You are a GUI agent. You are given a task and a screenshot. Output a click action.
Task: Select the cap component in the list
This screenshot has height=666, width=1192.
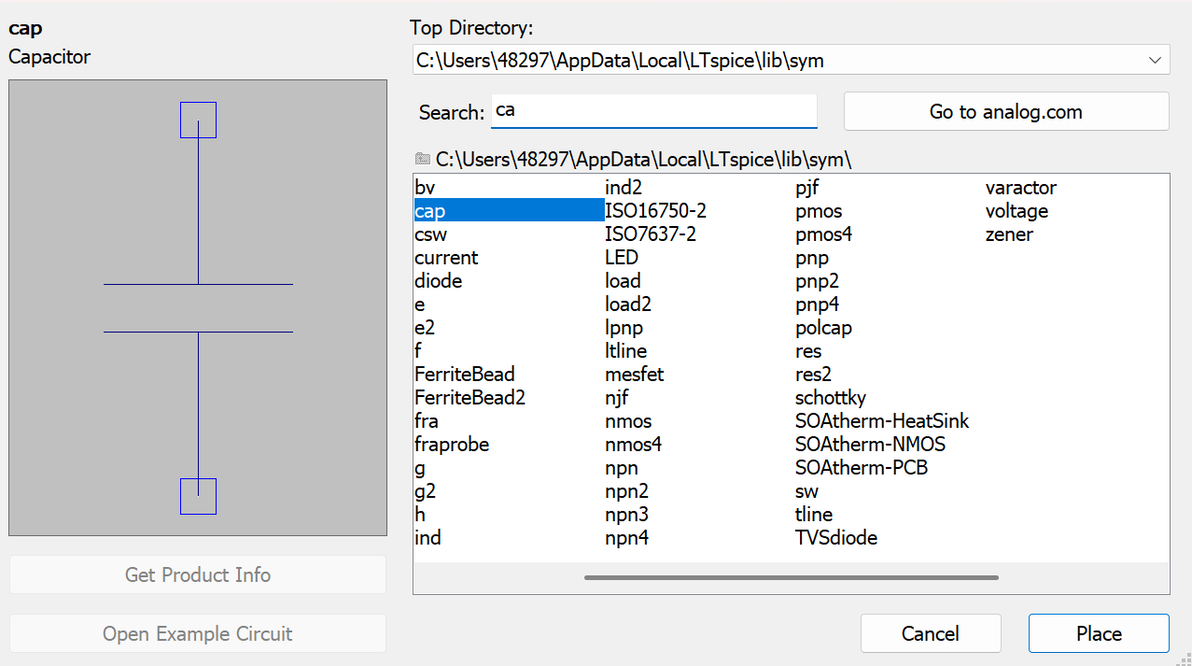point(430,211)
